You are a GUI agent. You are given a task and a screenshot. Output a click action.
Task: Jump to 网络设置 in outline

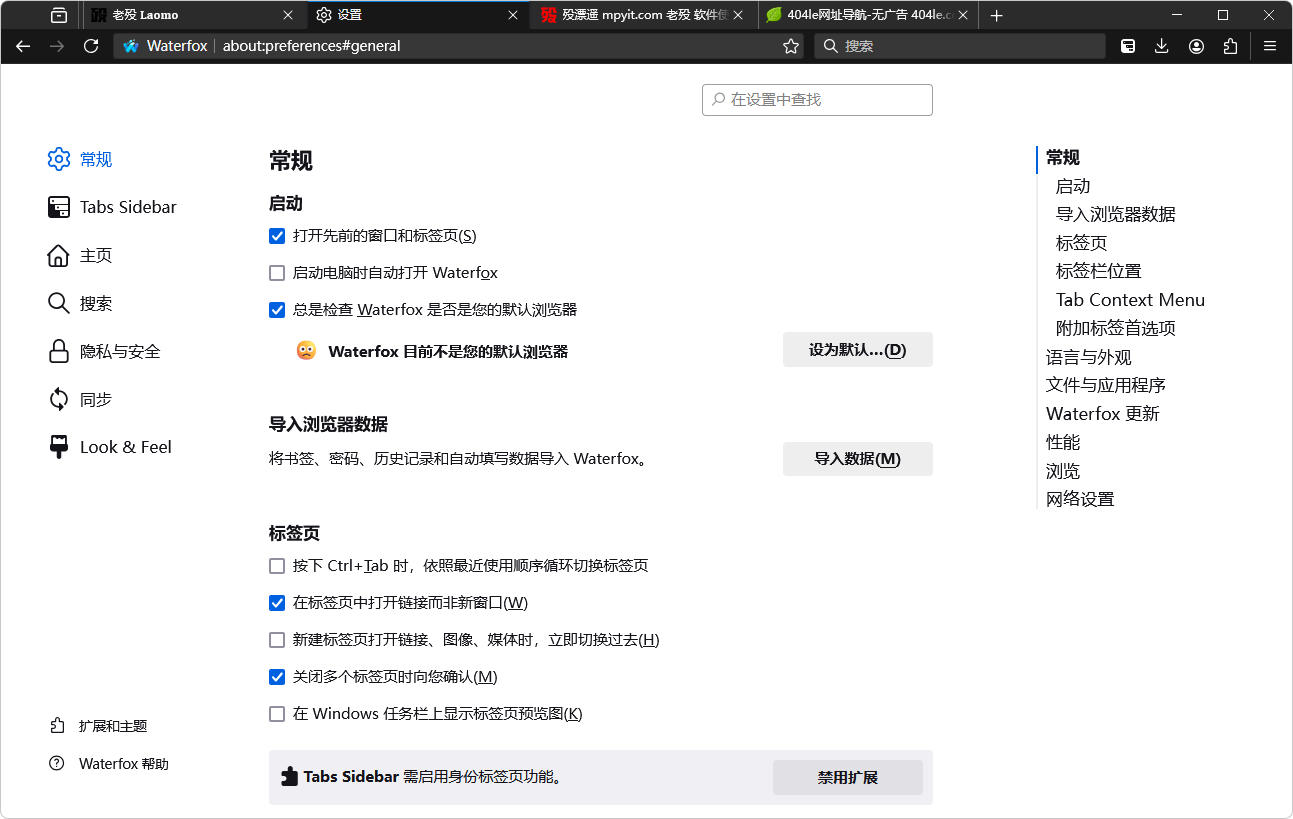pyautogui.click(x=1080, y=499)
